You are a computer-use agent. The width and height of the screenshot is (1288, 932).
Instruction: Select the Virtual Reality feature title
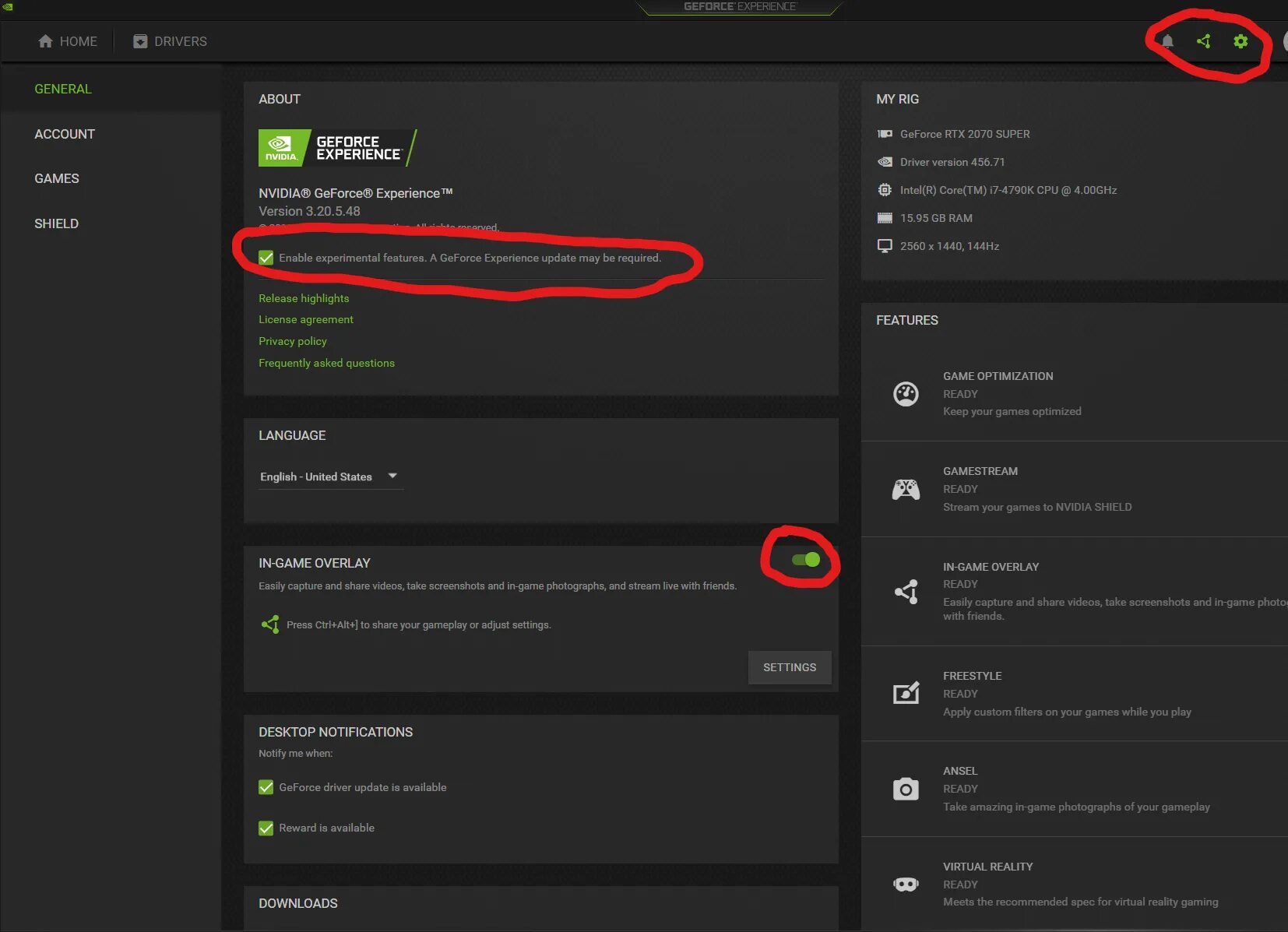pos(987,867)
